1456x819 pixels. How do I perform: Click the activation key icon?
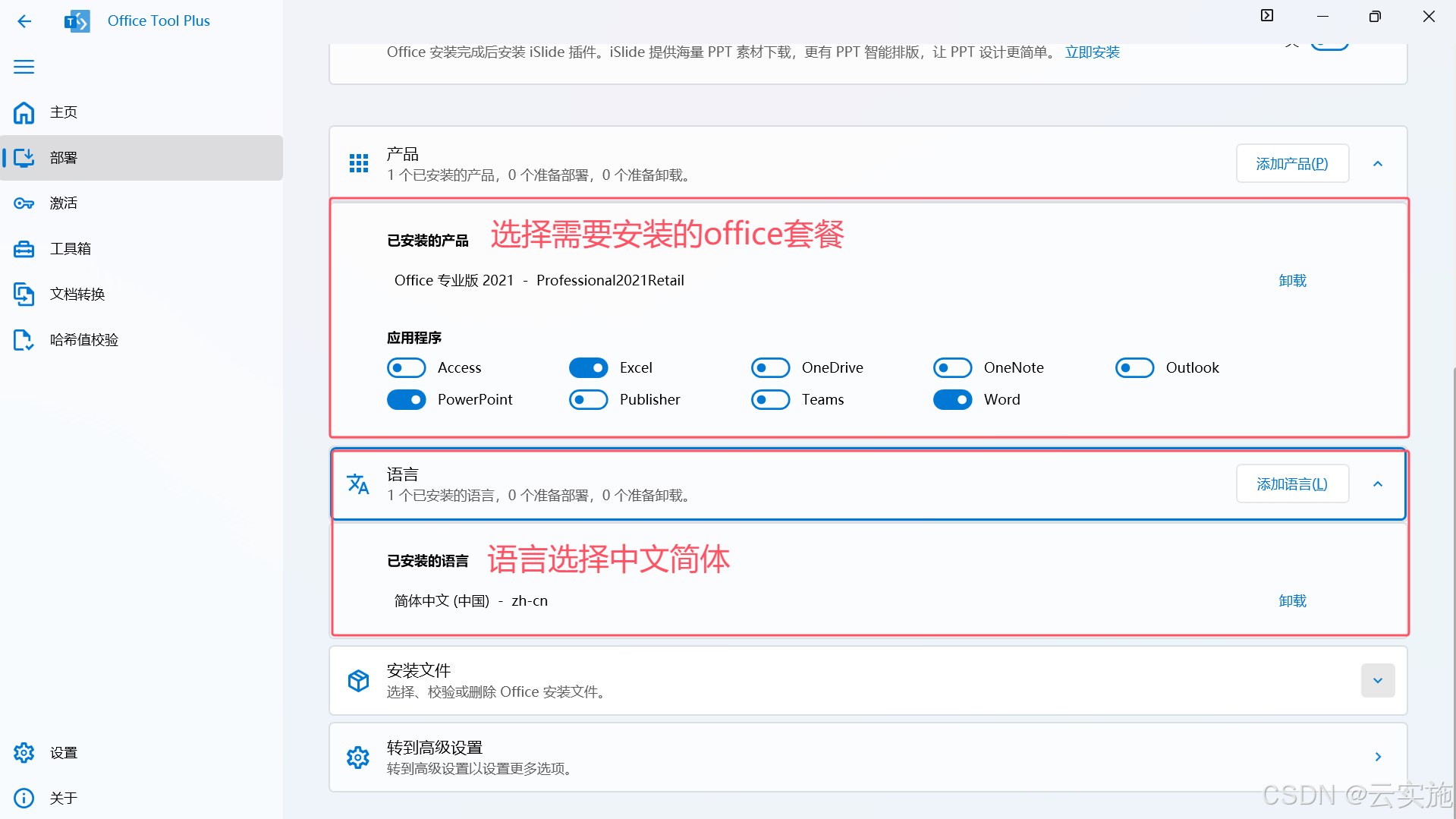point(24,203)
